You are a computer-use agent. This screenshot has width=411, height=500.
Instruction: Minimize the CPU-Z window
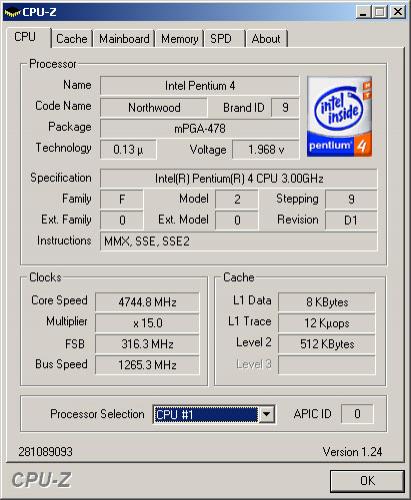click(363, 12)
